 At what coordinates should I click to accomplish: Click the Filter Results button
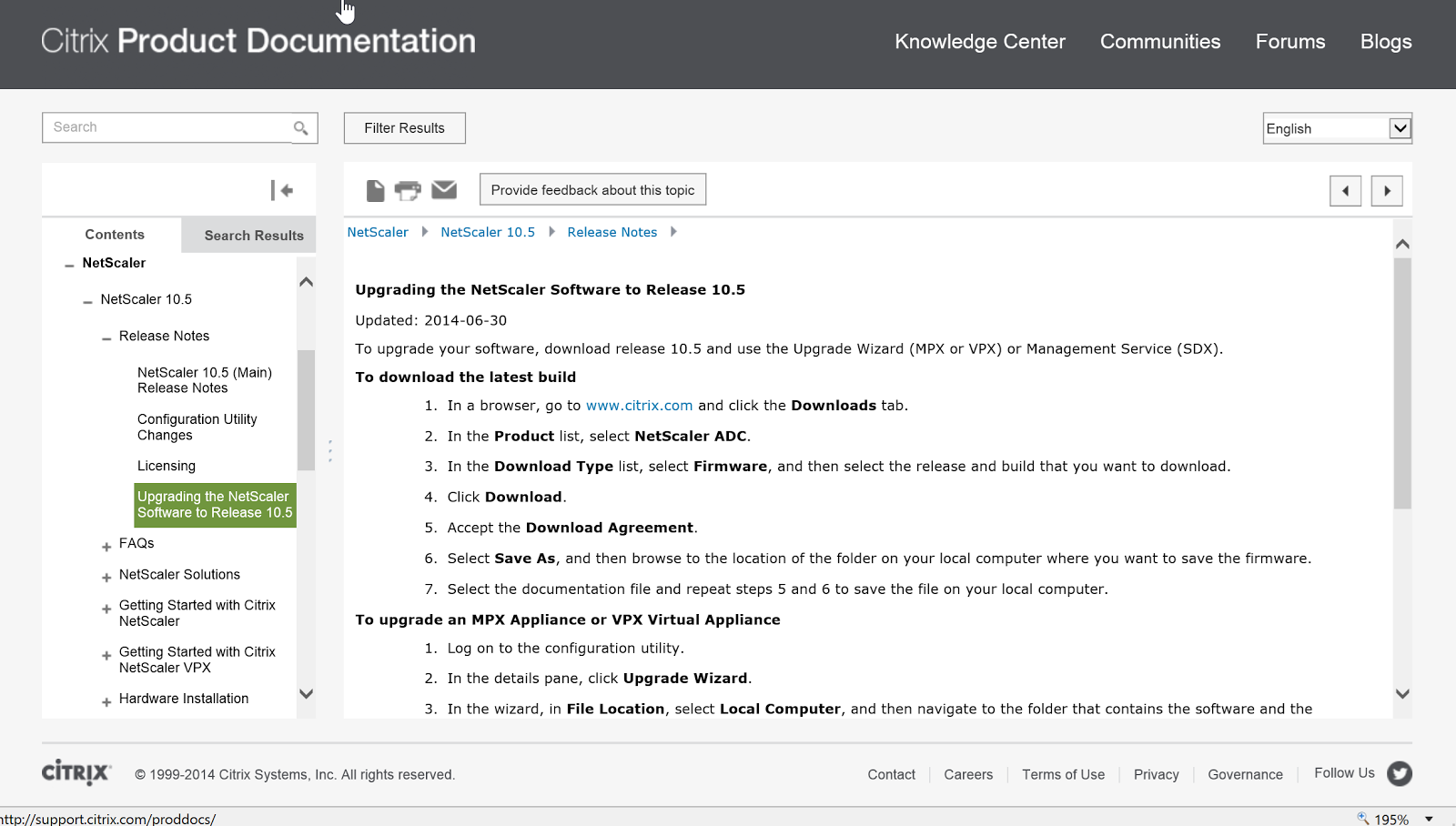(404, 128)
